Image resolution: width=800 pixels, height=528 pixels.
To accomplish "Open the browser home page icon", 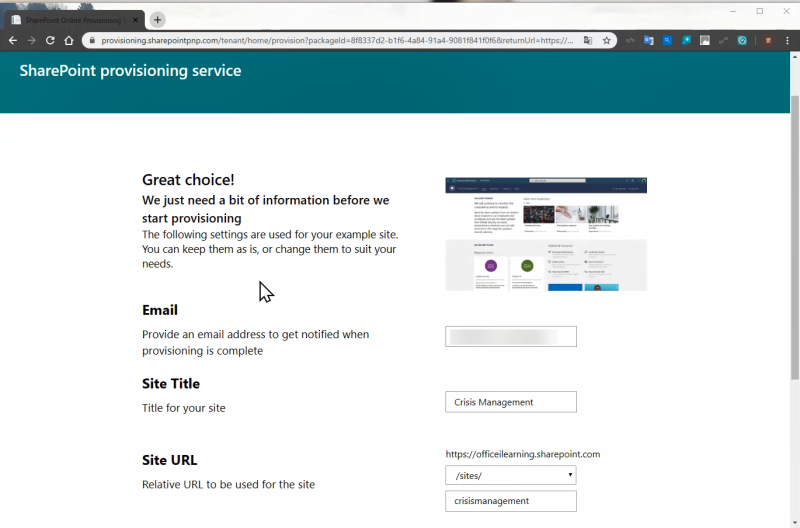I will pyautogui.click(x=69, y=40).
